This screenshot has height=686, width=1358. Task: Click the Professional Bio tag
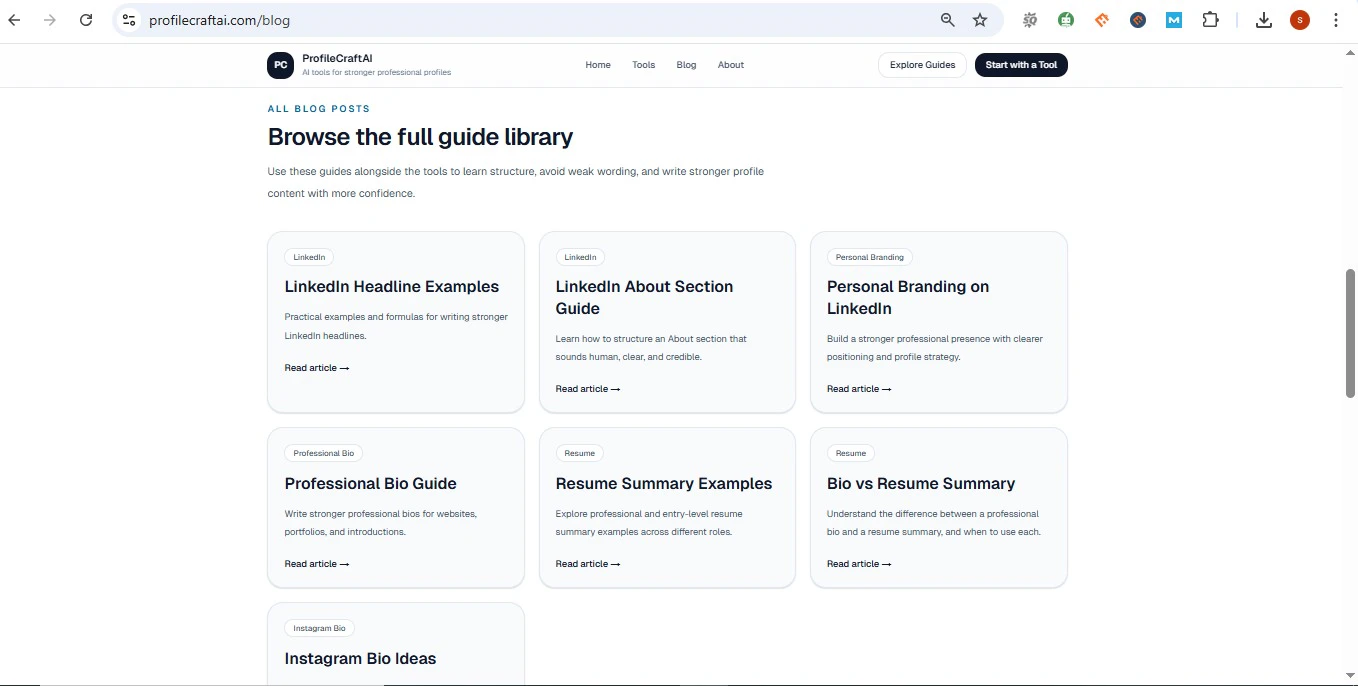click(324, 453)
